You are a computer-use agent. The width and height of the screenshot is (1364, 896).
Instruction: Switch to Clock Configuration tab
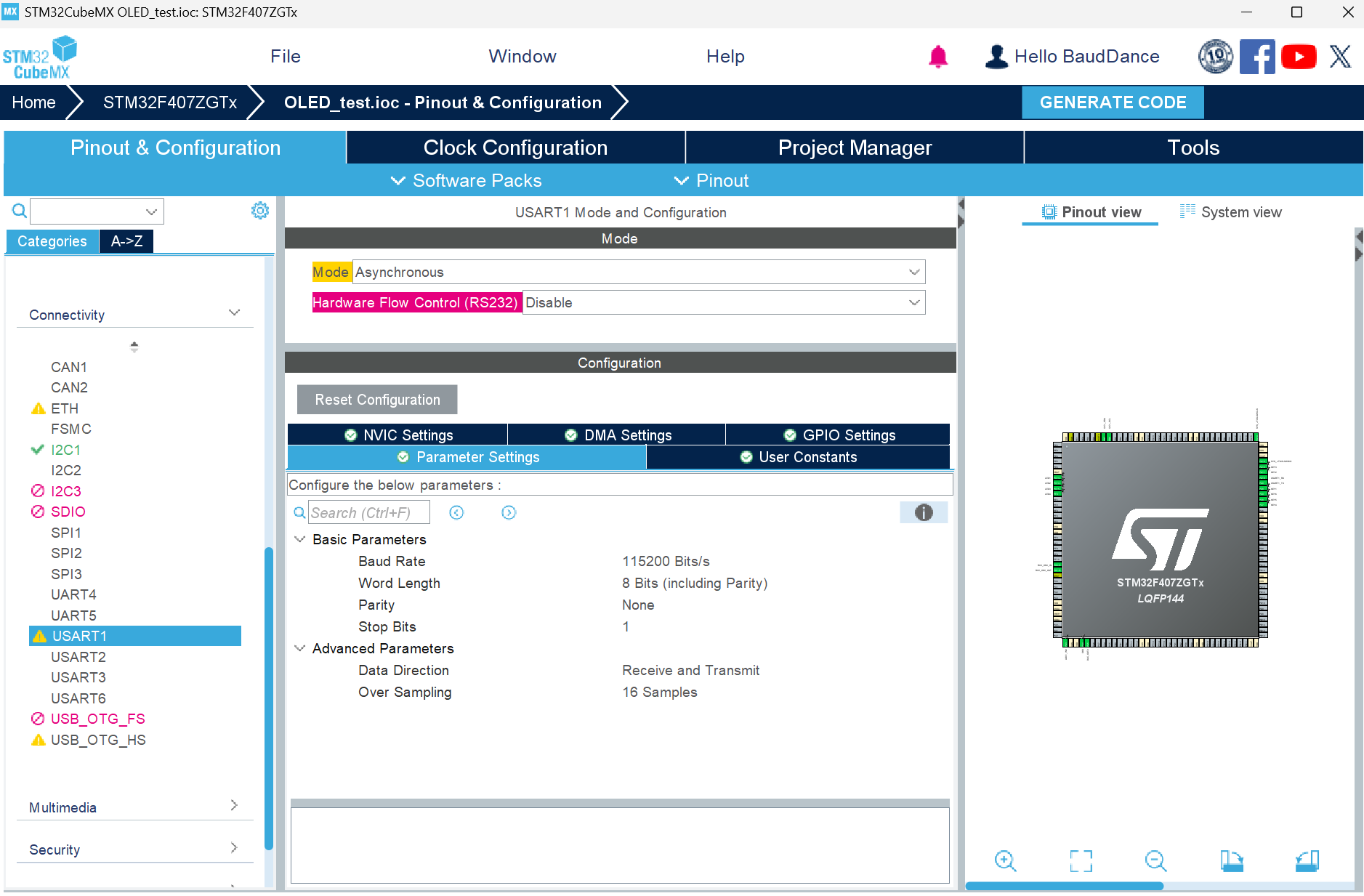[515, 148]
